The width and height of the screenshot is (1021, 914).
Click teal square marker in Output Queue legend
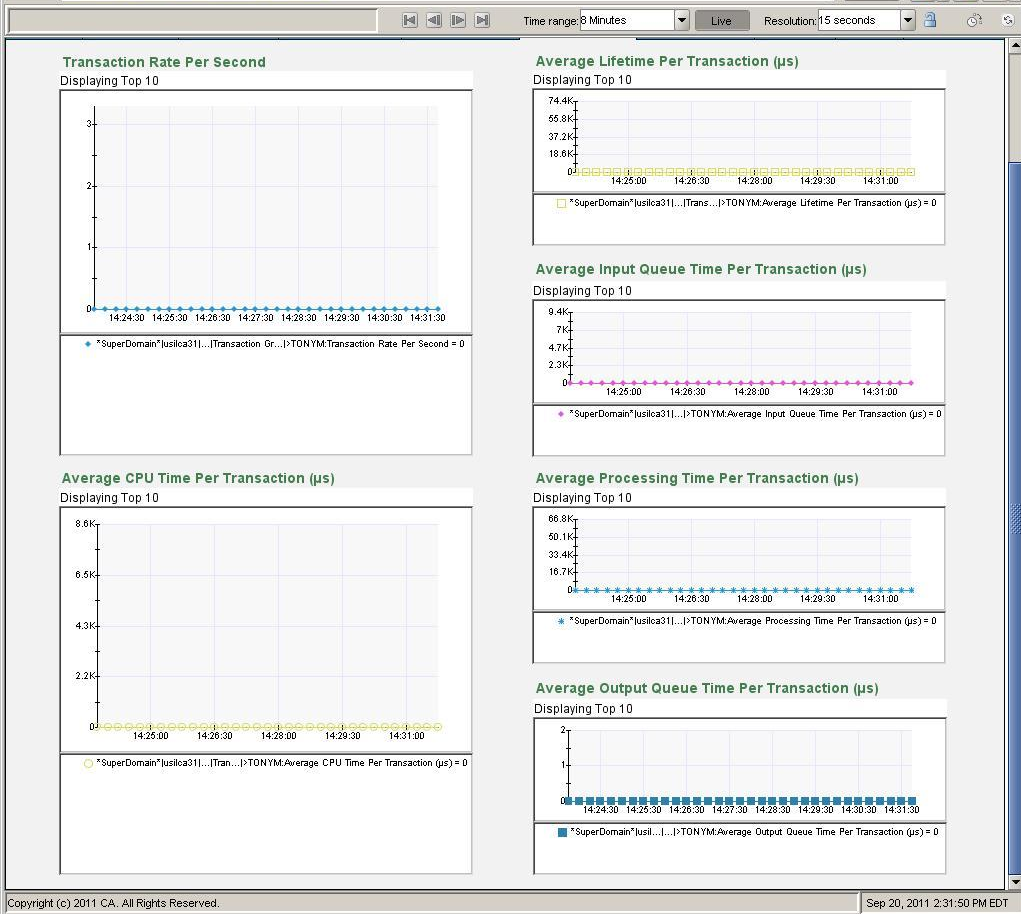(563, 832)
